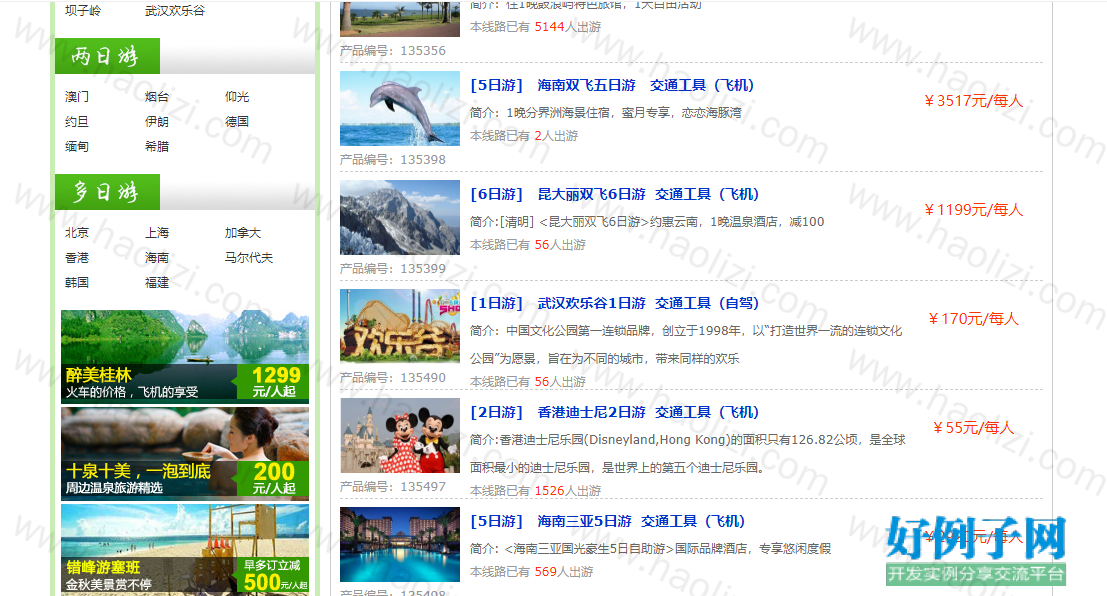Open the 错峰游塞班 promotion banner
This screenshot has width=1107, height=596.
point(185,549)
